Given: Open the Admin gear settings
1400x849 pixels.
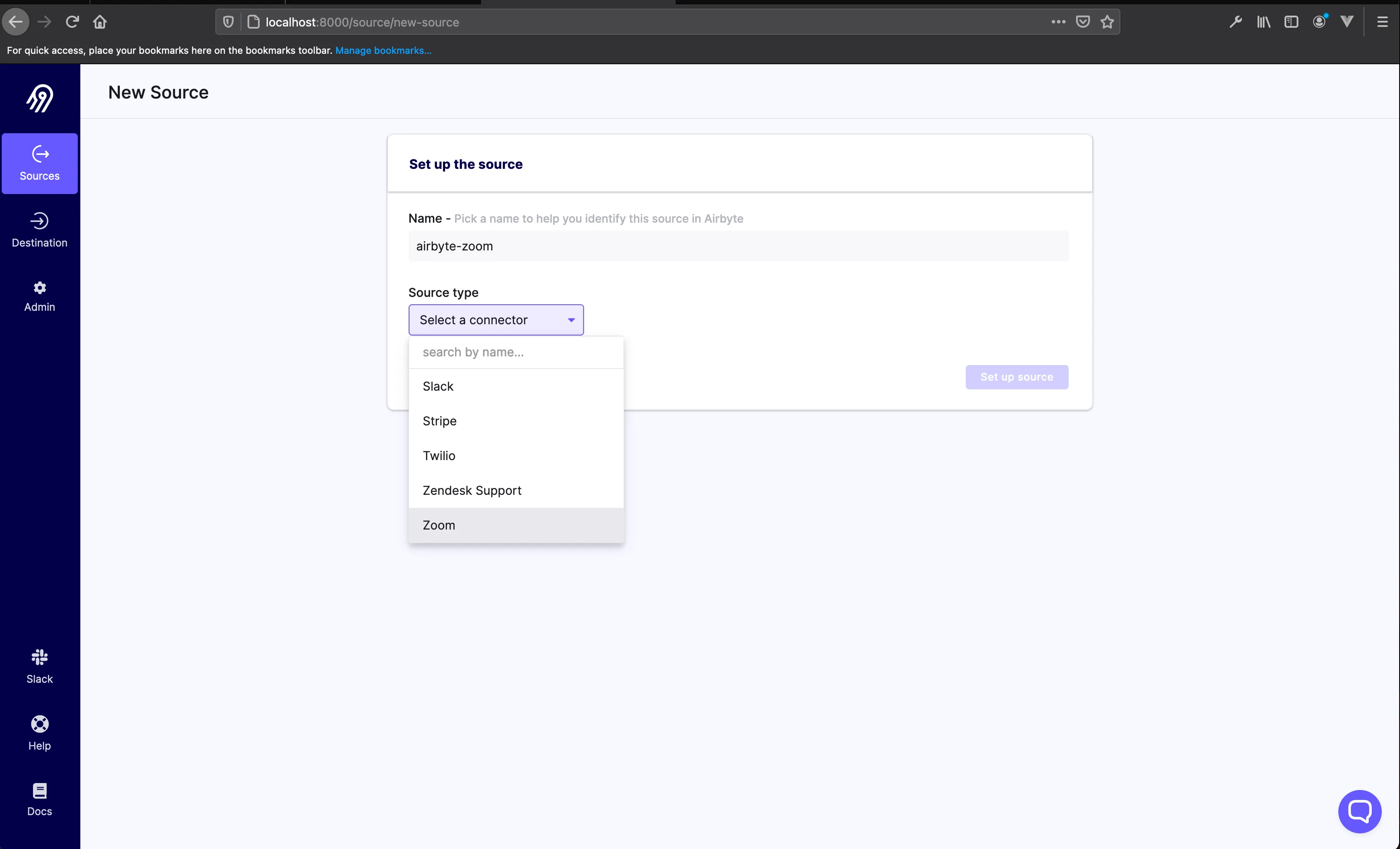Looking at the screenshot, I should [x=40, y=296].
